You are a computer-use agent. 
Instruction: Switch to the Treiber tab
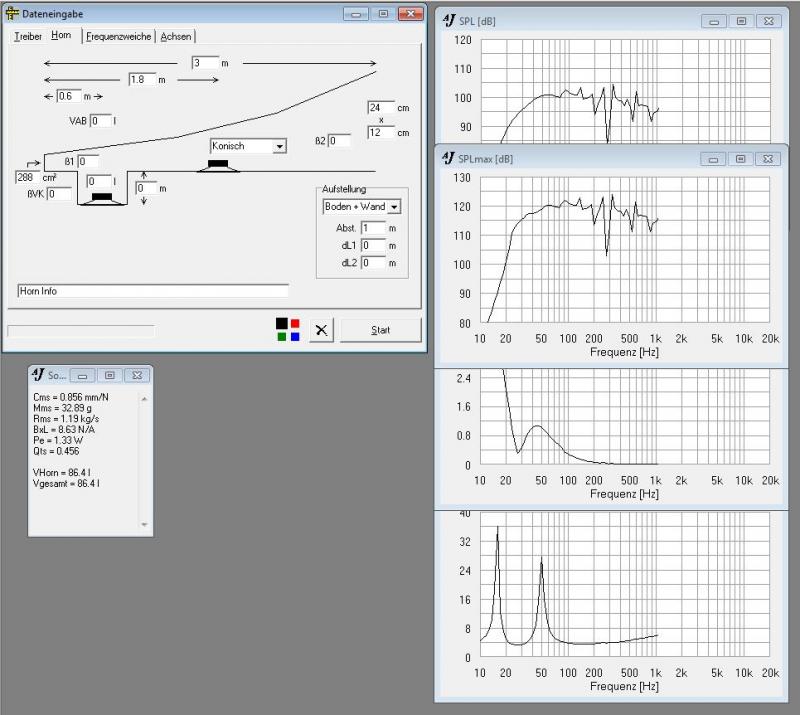tap(28, 36)
